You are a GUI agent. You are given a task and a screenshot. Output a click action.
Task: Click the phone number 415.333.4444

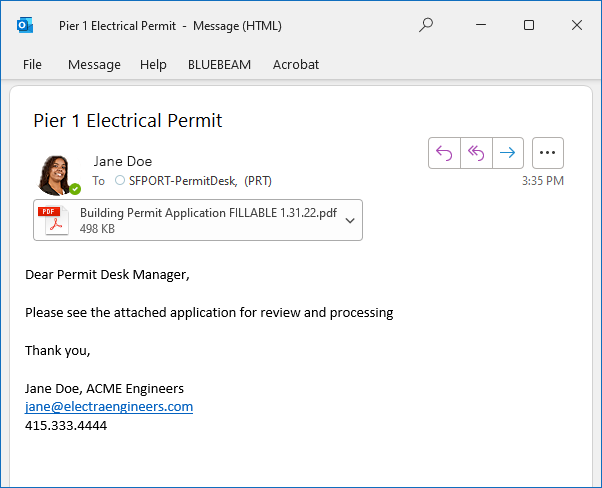coord(66,425)
